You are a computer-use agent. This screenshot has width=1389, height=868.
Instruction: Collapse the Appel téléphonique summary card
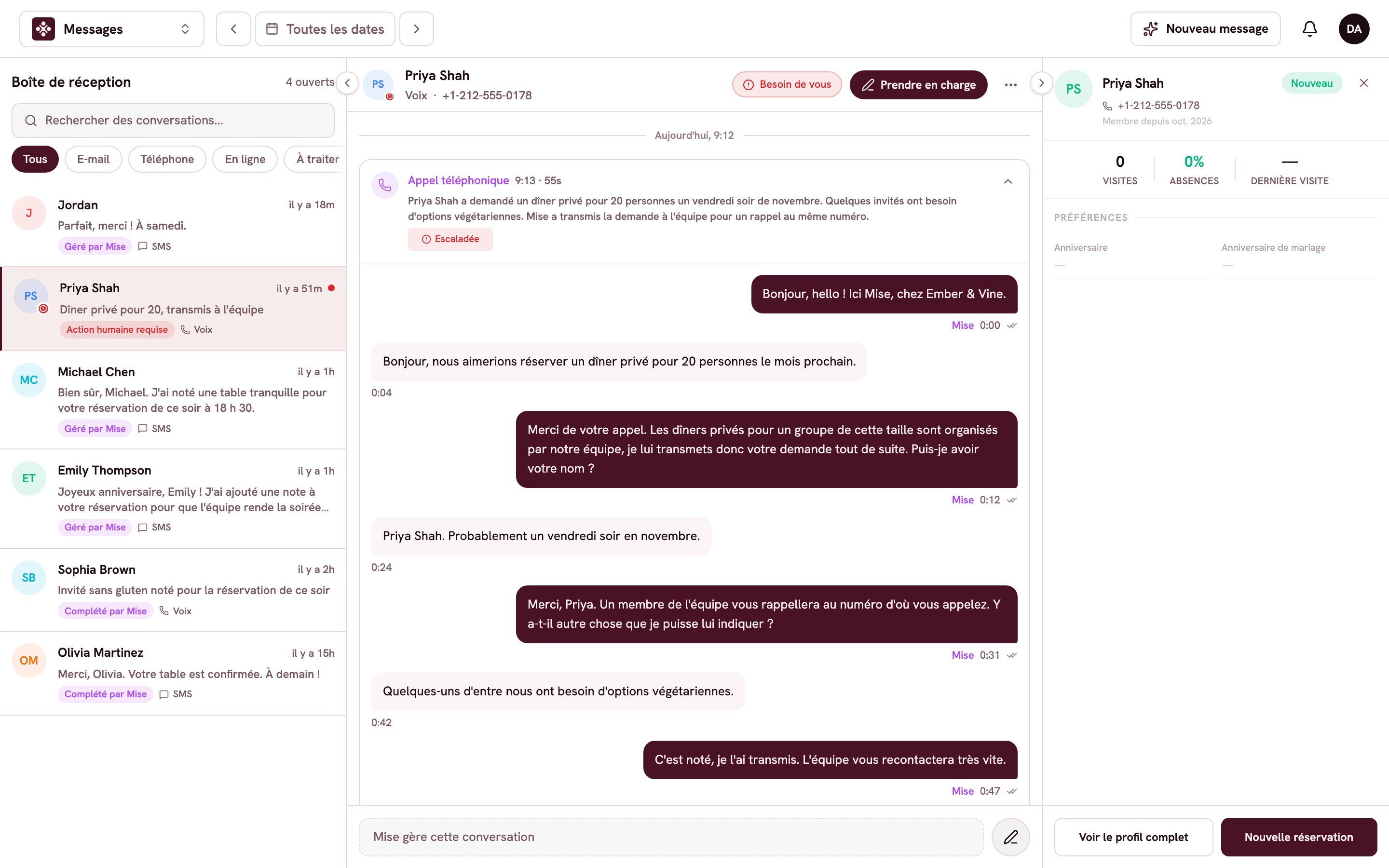click(x=1008, y=181)
